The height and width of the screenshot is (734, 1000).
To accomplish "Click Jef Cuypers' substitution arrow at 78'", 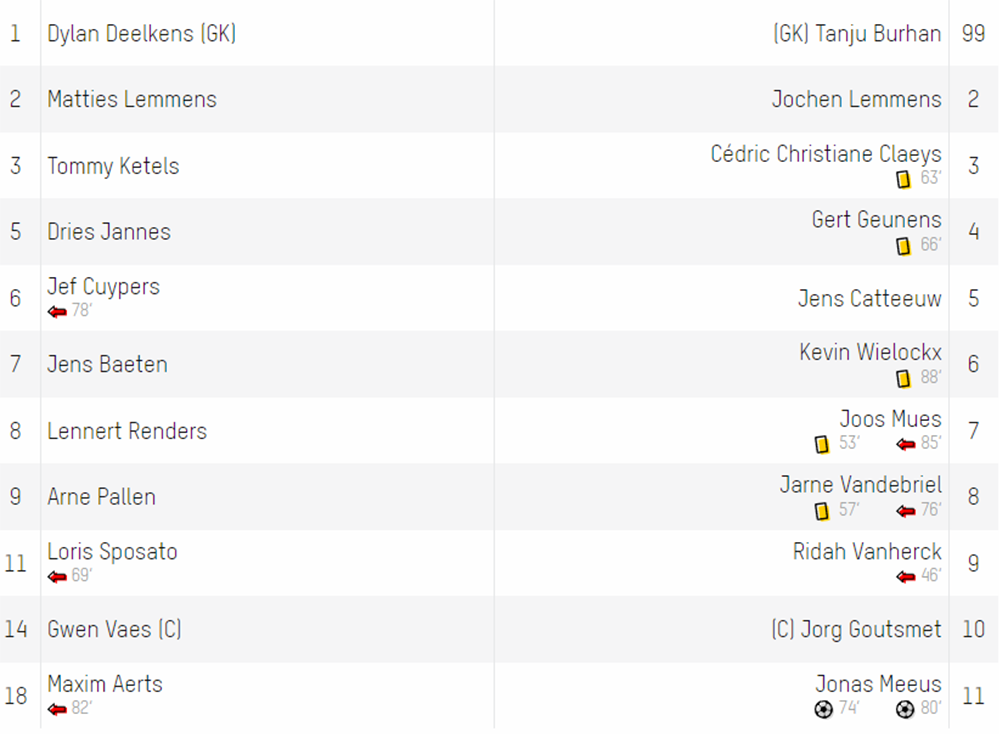I will (x=57, y=311).
